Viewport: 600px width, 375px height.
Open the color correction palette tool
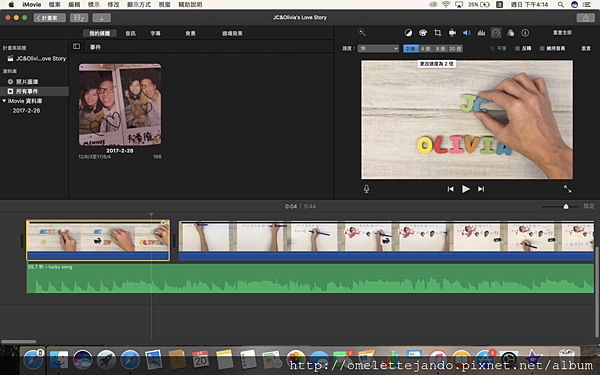point(423,33)
